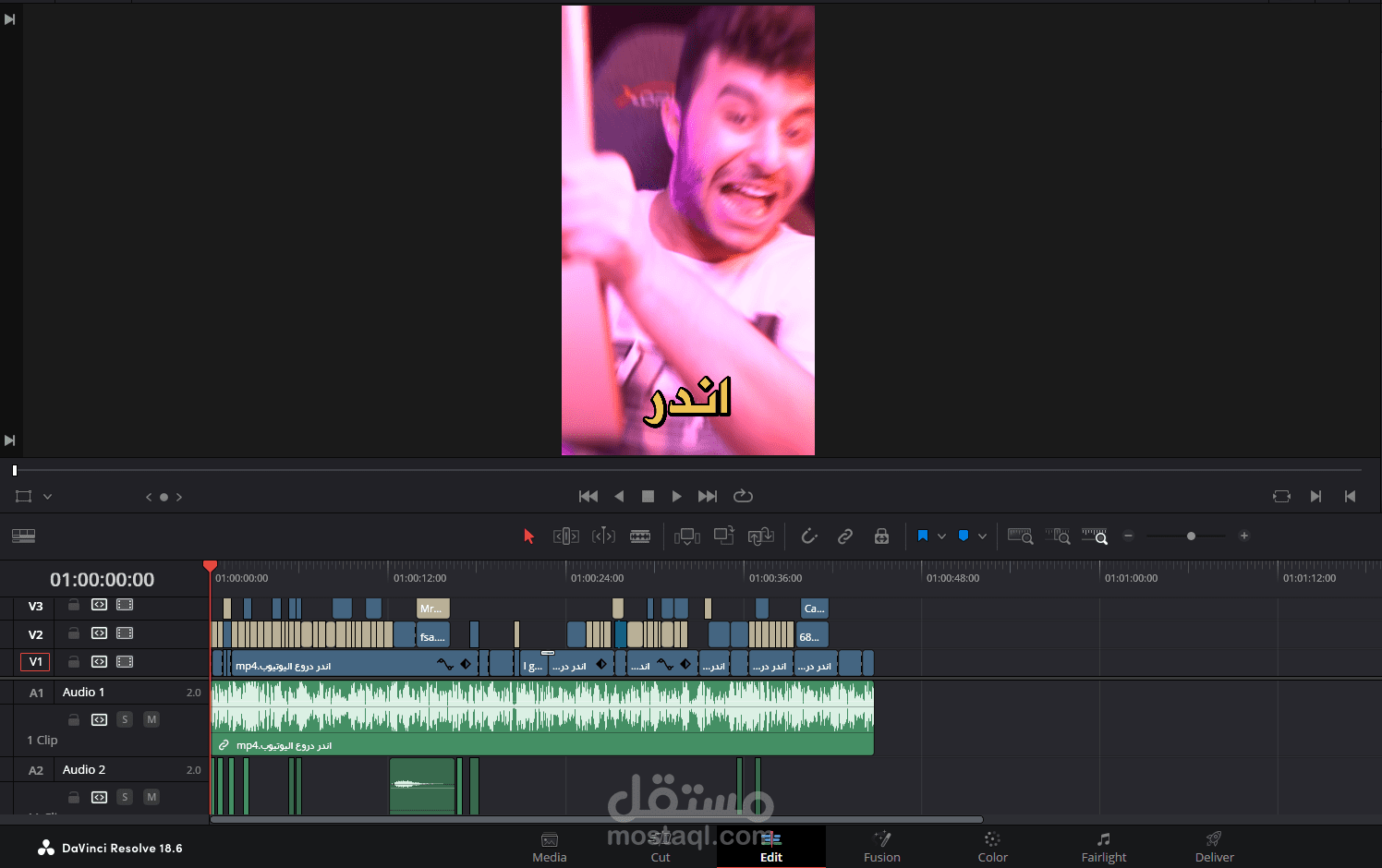
Task: Switch to the Fusion page
Action: tap(881, 847)
